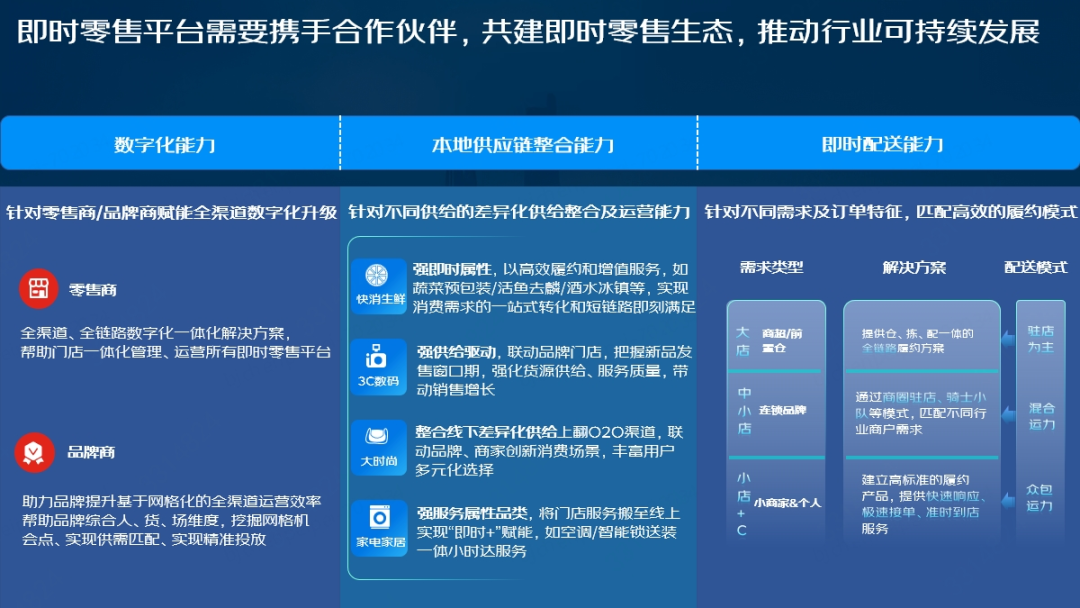Image resolution: width=1080 pixels, height=608 pixels.
Task: Click the 配送模式 column header
Action: tap(1035, 267)
